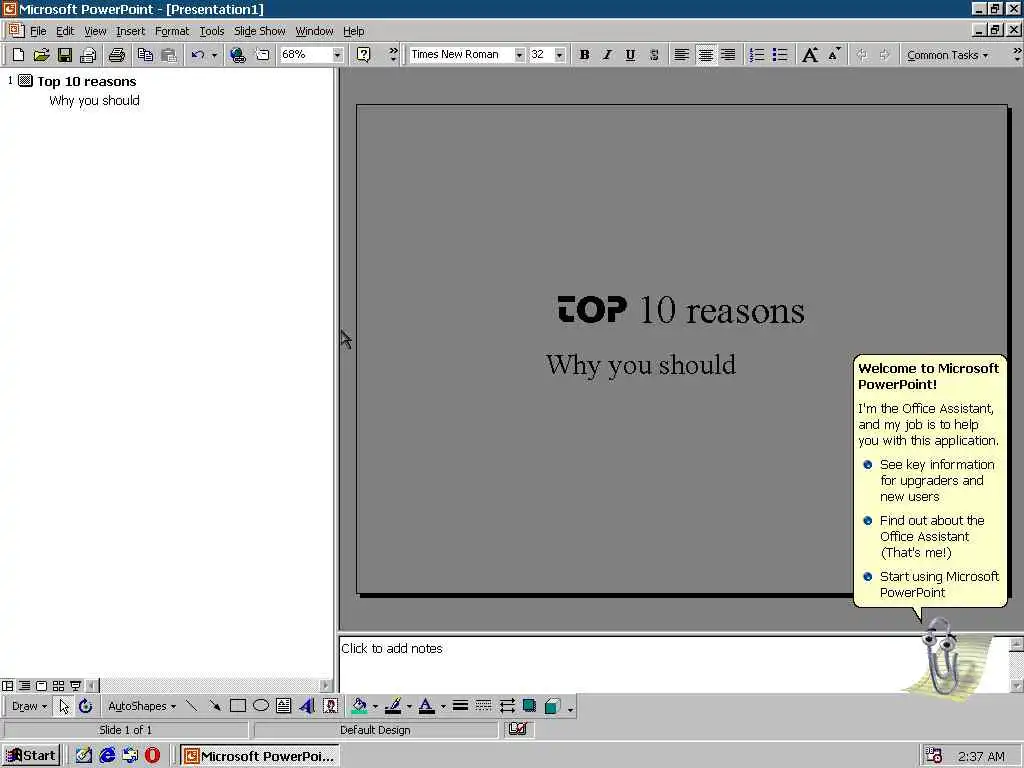Open the Slide Show menu

(259, 31)
